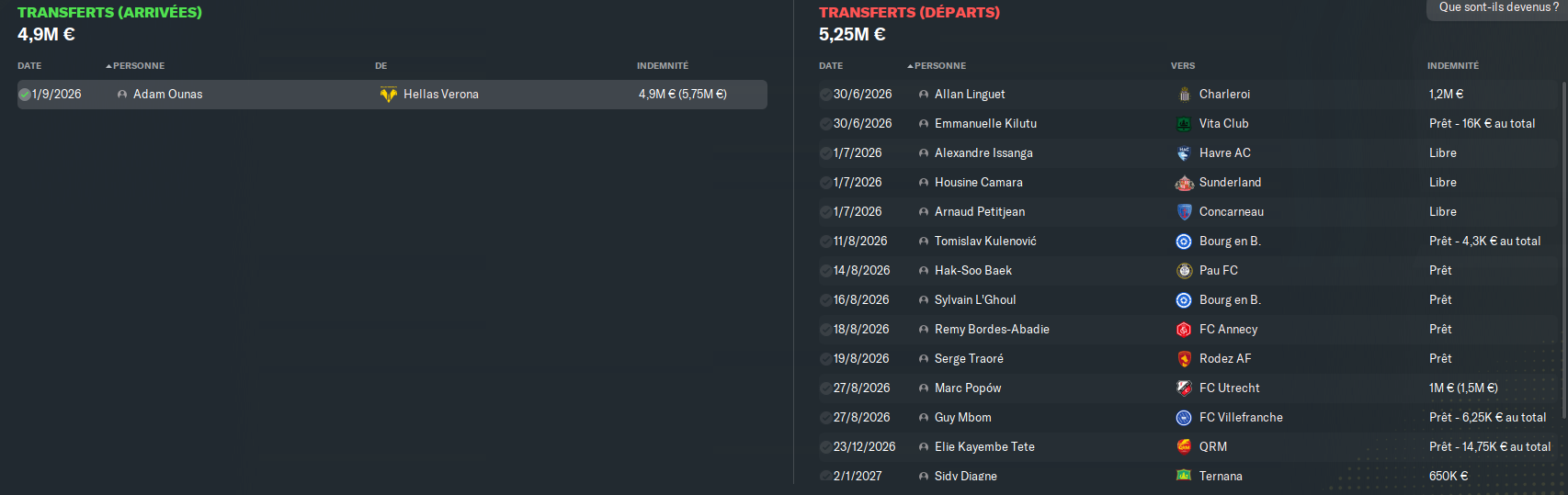Click the Pau FC club crest

click(1184, 271)
